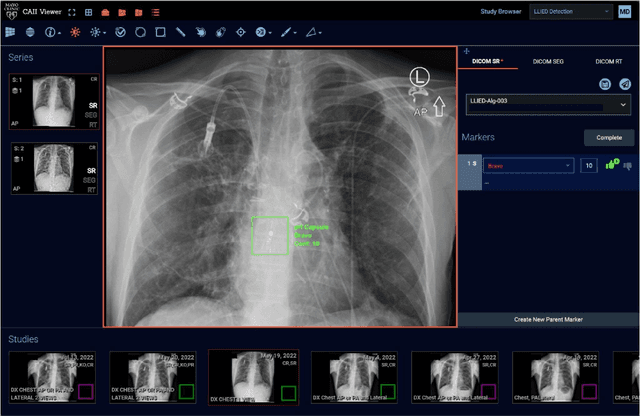Open the May 19, 2022 study thumbnail

pyautogui.click(x=254, y=376)
